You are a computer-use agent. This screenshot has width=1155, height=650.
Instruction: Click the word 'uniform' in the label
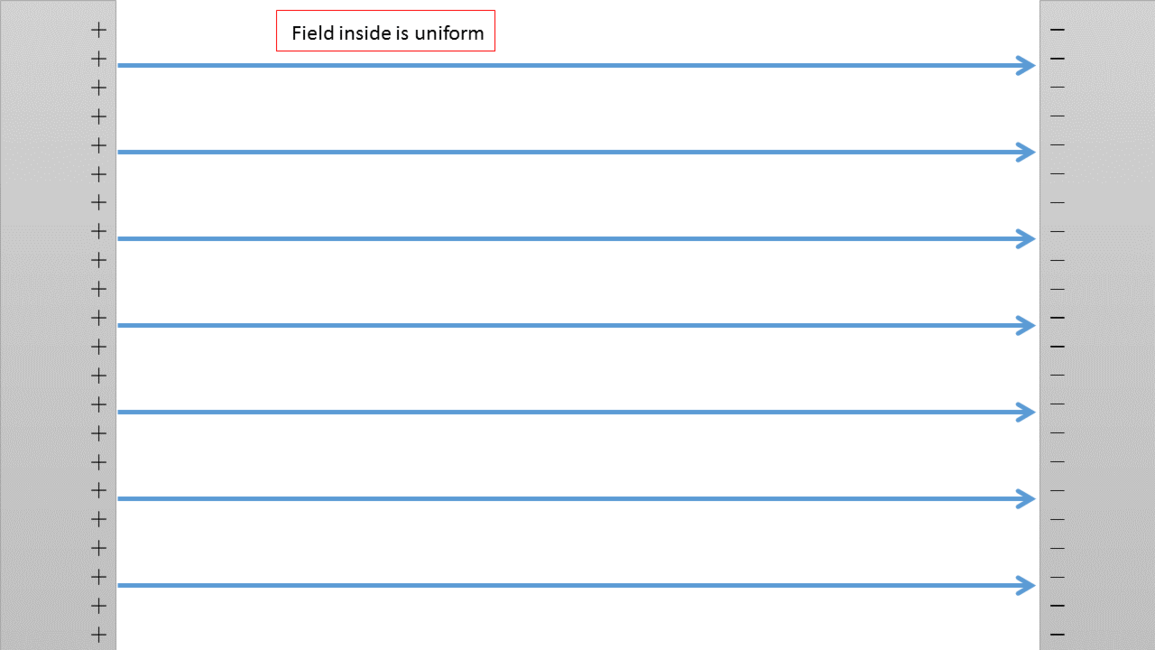pyautogui.click(x=449, y=33)
